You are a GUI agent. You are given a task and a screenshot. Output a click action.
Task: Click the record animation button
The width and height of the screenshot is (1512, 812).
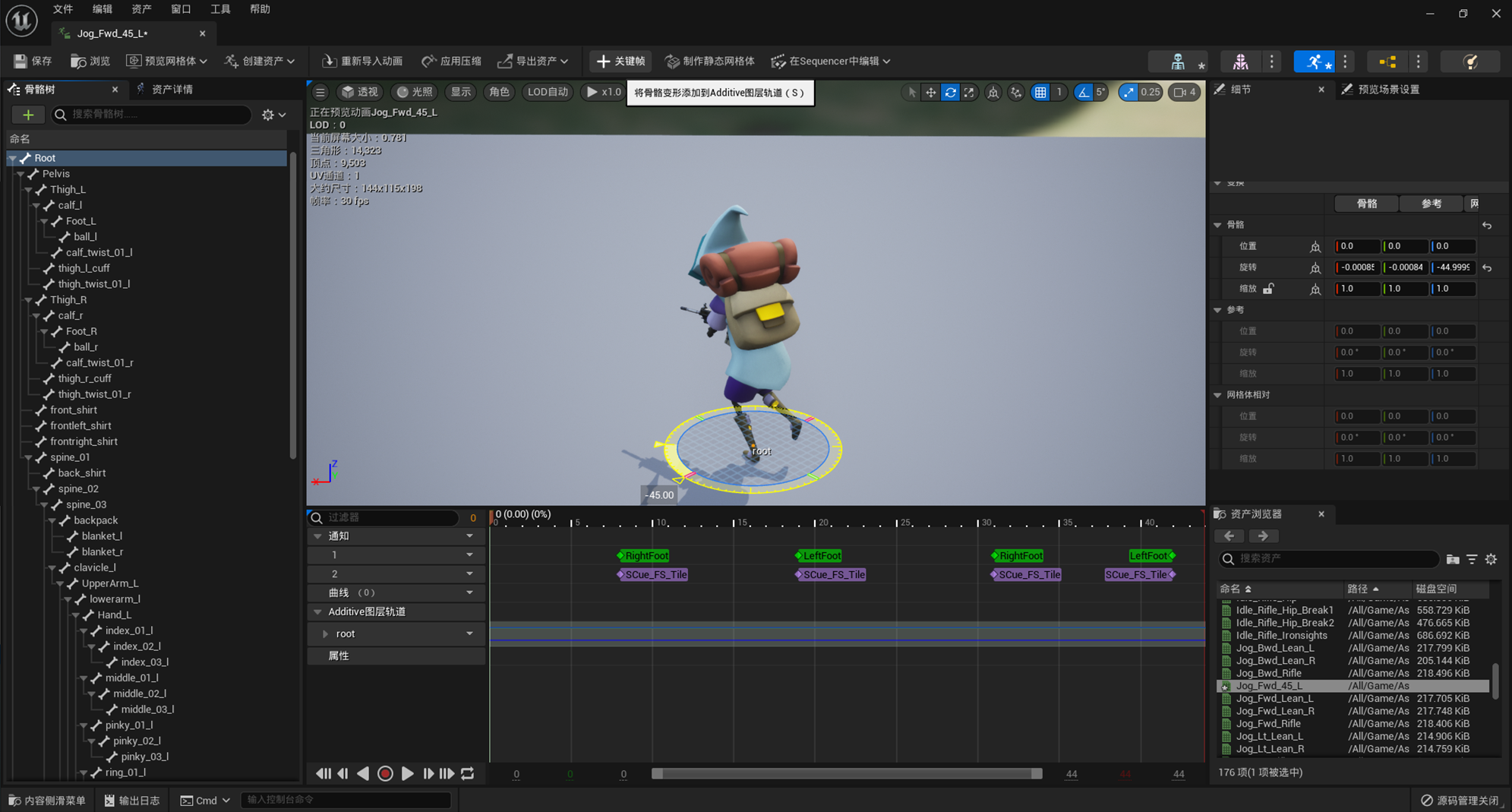pos(385,773)
